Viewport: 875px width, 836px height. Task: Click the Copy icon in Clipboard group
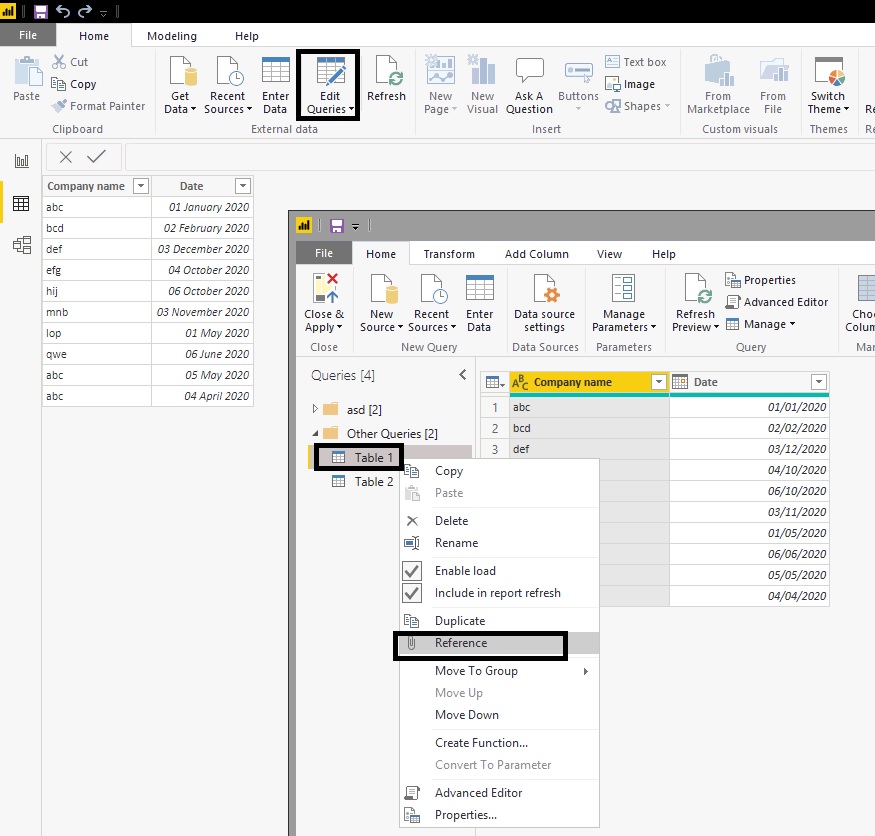pyautogui.click(x=58, y=84)
